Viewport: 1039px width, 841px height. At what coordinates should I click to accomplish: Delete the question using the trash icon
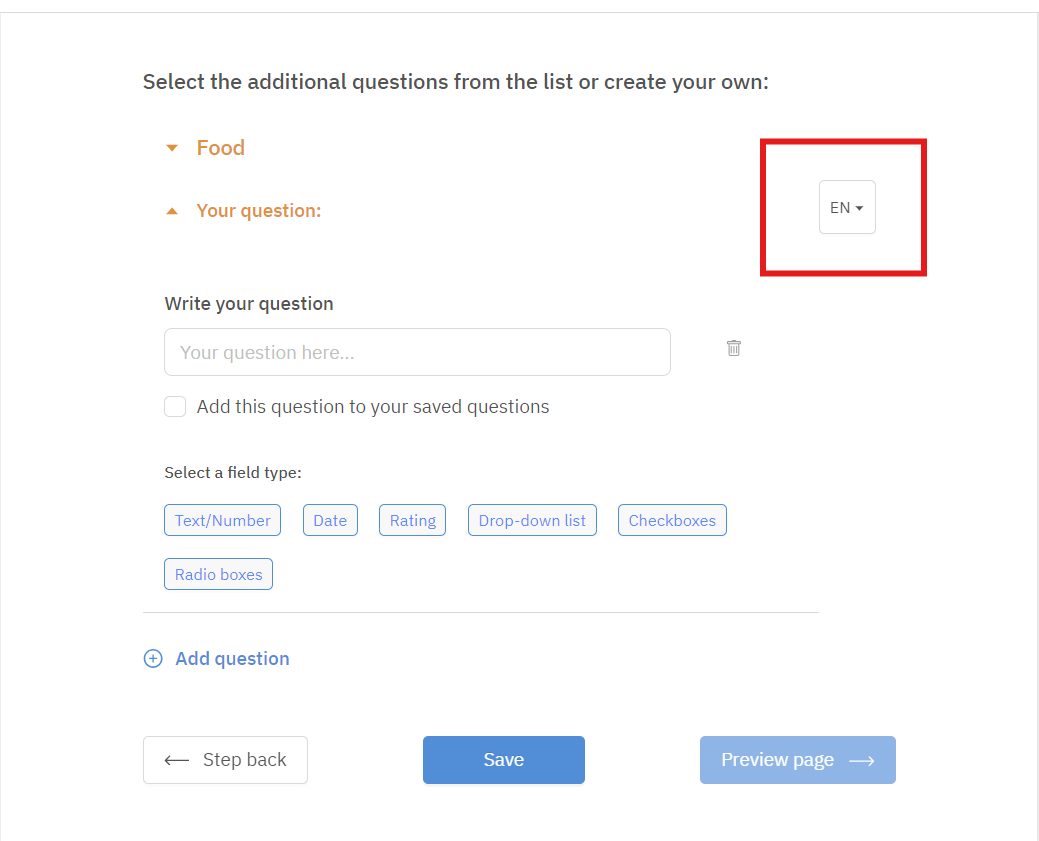(x=734, y=348)
